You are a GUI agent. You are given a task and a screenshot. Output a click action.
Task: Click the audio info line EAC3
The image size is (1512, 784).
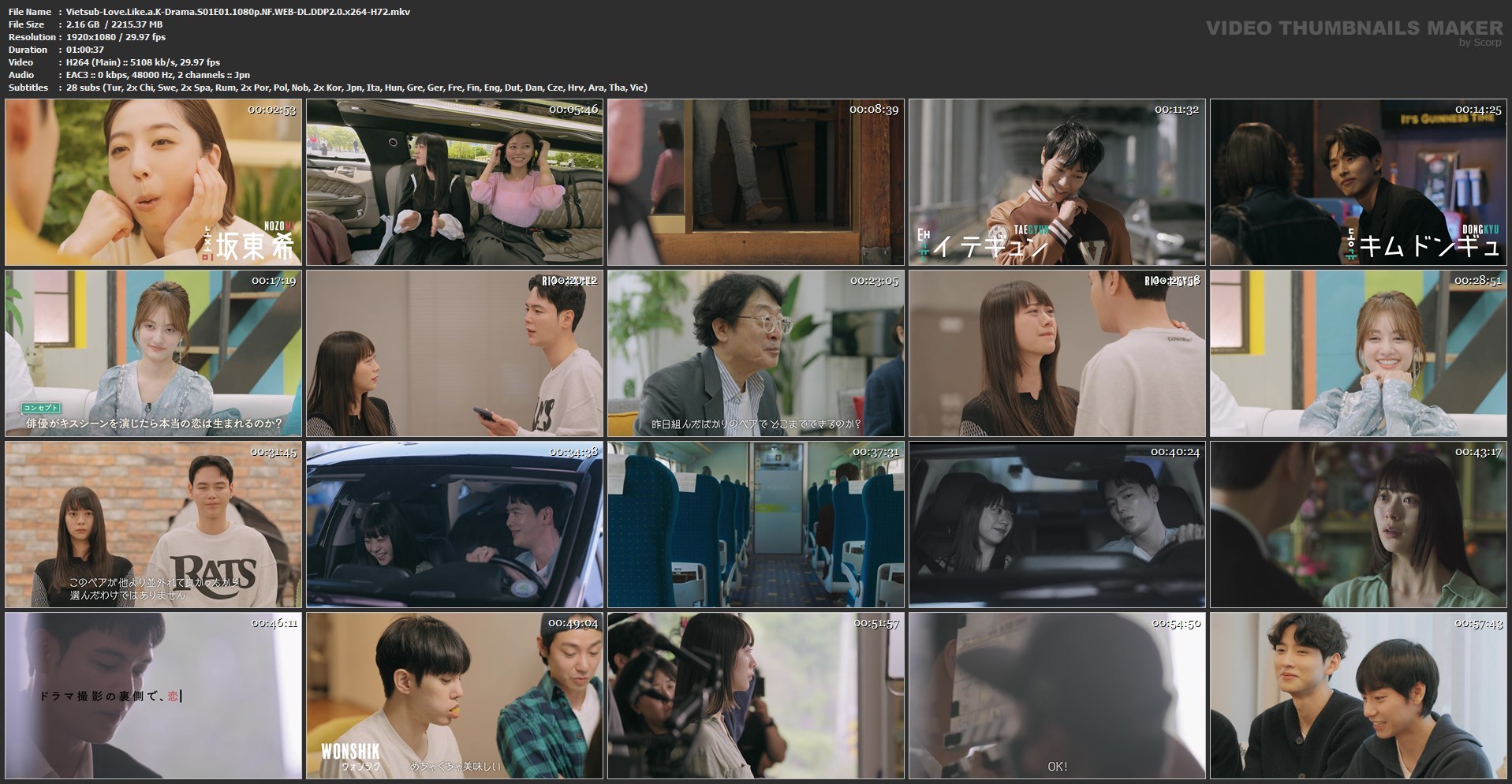158,75
